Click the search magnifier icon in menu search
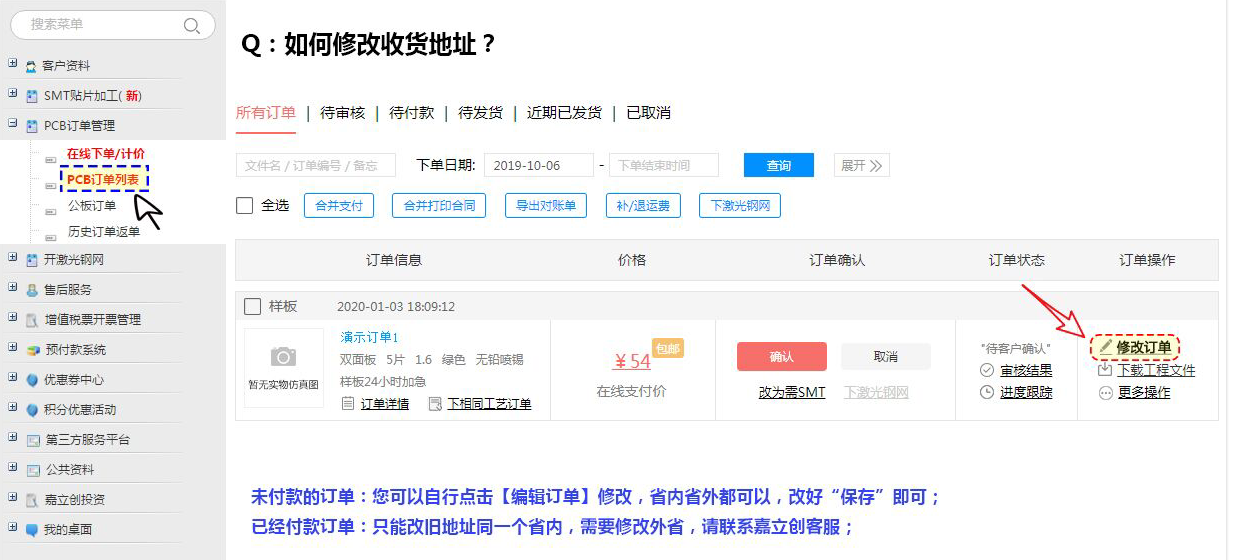1233x560 pixels. (192, 25)
